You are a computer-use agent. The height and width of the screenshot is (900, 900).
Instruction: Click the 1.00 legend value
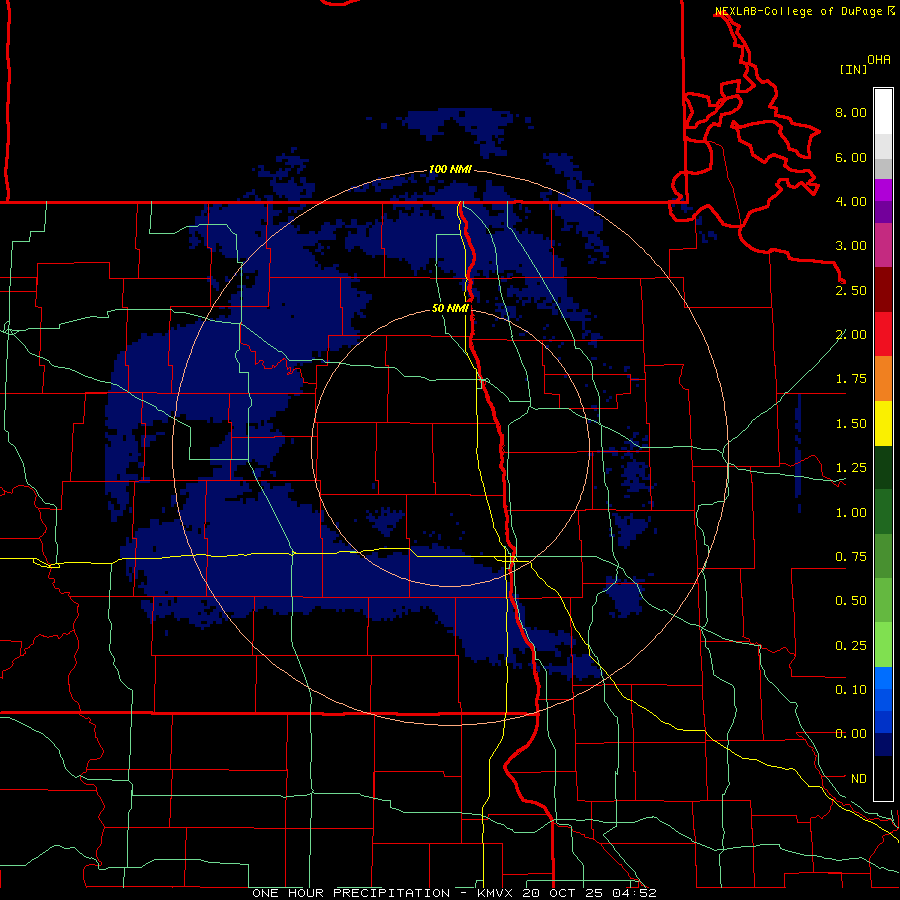click(x=851, y=513)
